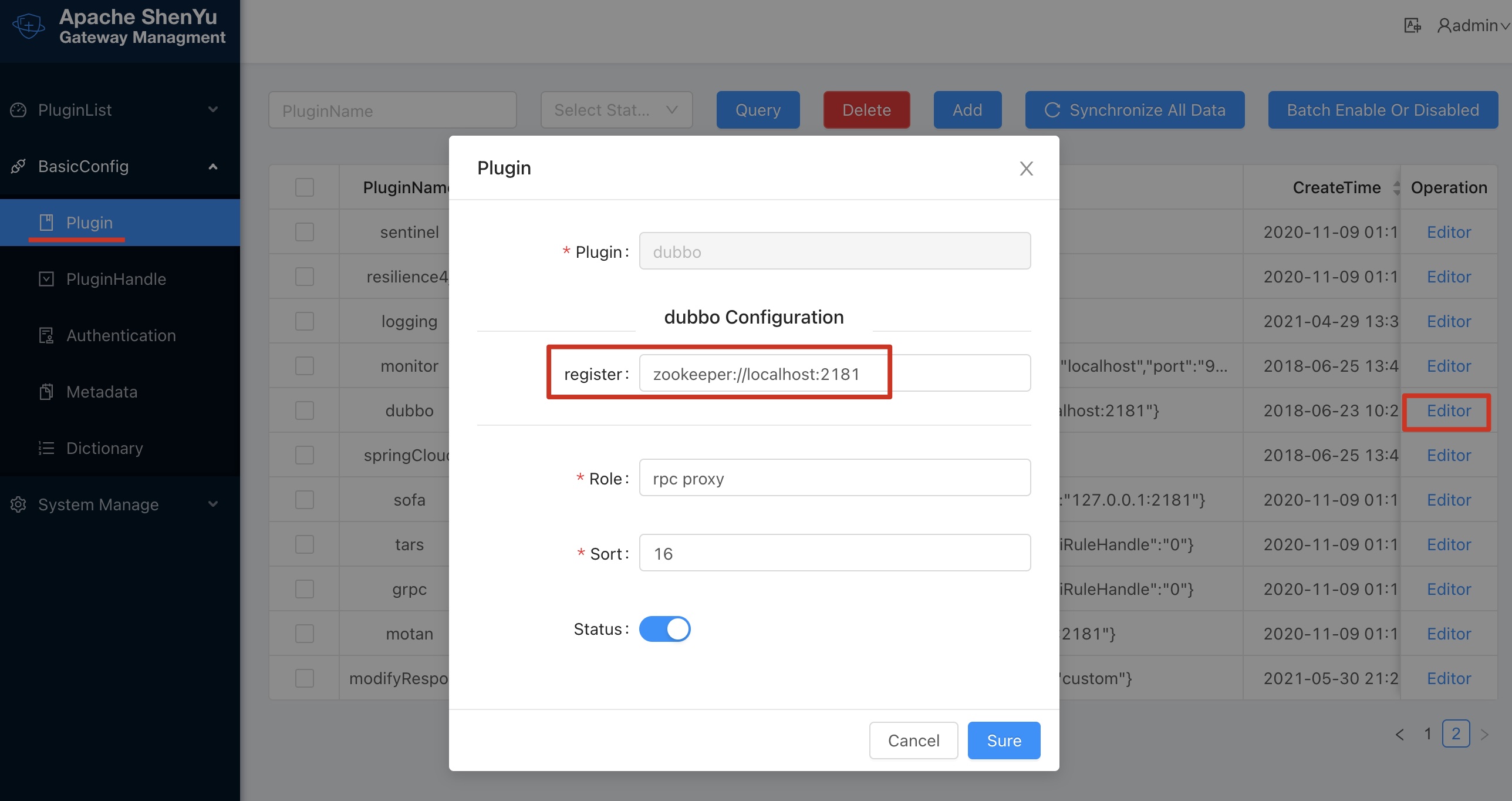Click the language translate icon
The width and height of the screenshot is (1512, 801).
tap(1412, 26)
